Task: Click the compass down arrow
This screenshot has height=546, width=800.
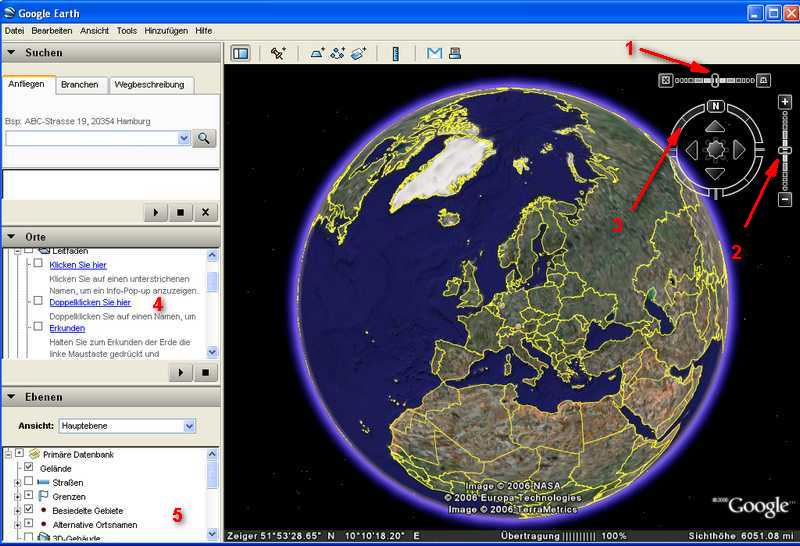Action: 715,174
